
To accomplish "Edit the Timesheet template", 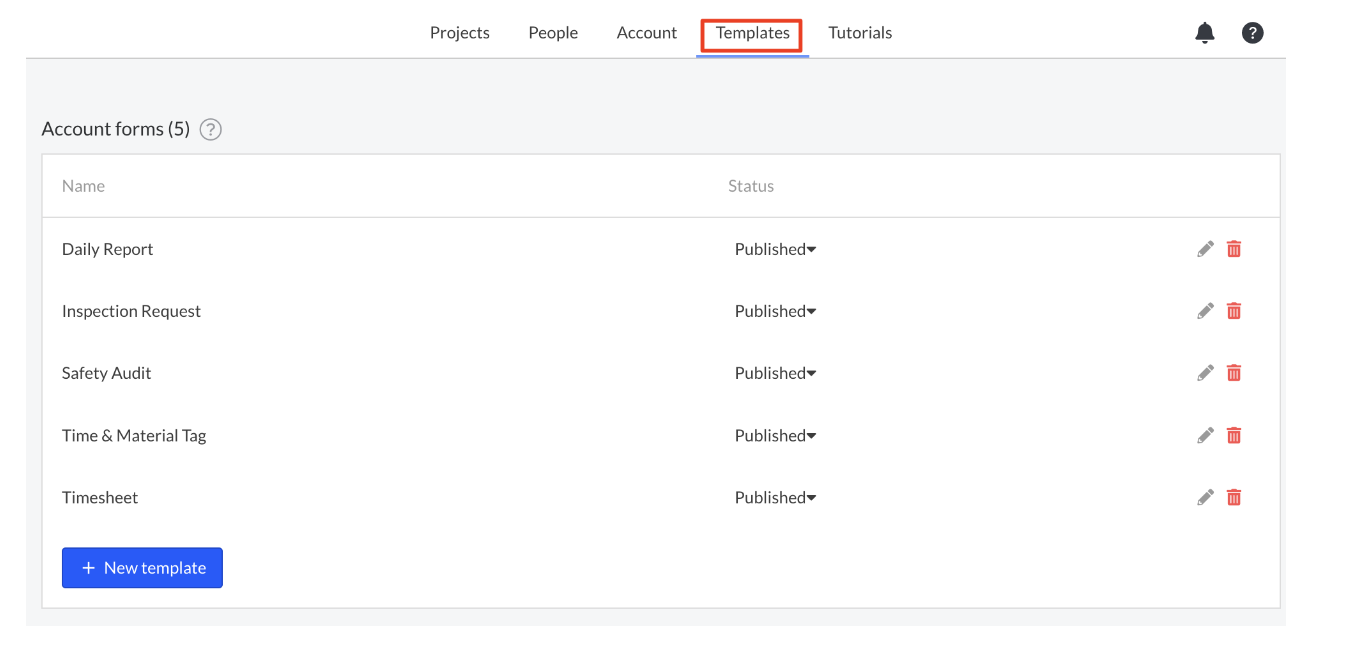I will [1205, 497].
